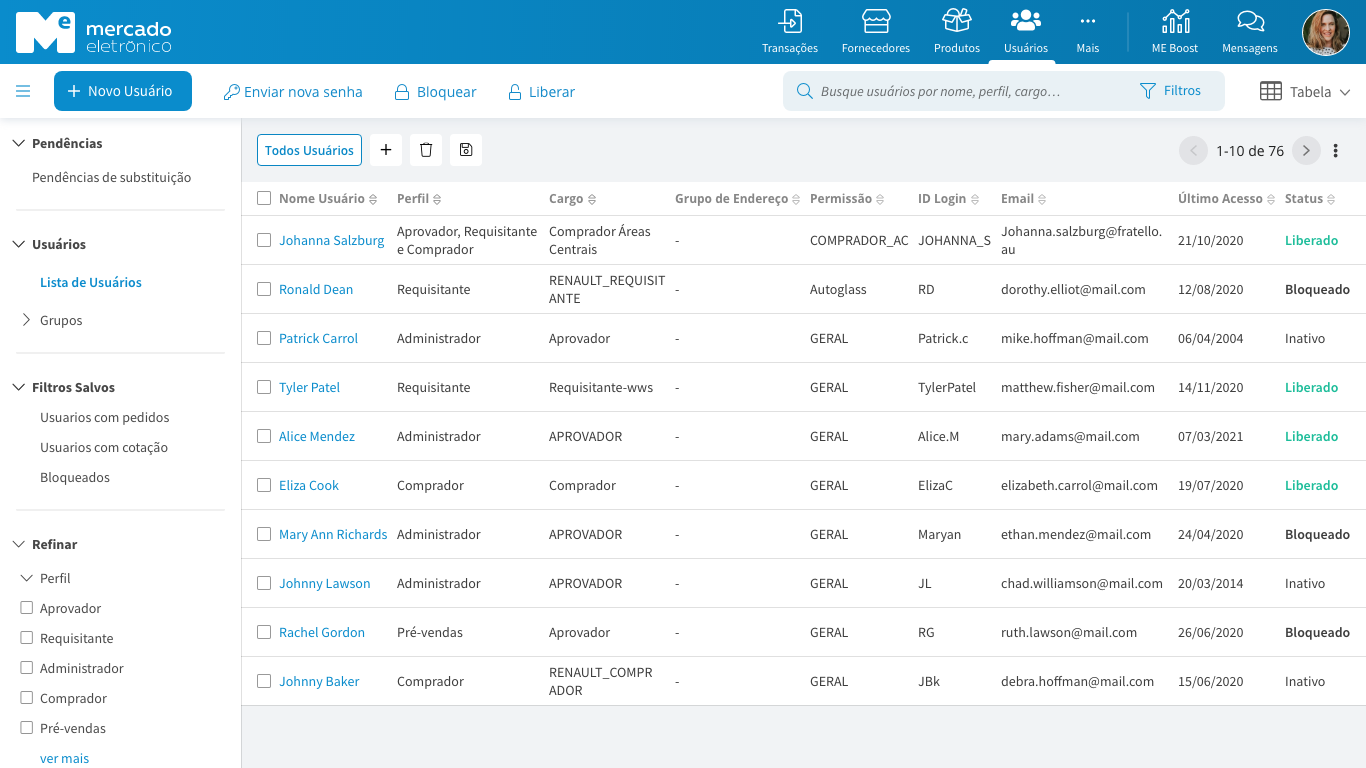Enable the Requisitante refine checkbox
Image resolution: width=1366 pixels, height=768 pixels.
[x=27, y=638]
